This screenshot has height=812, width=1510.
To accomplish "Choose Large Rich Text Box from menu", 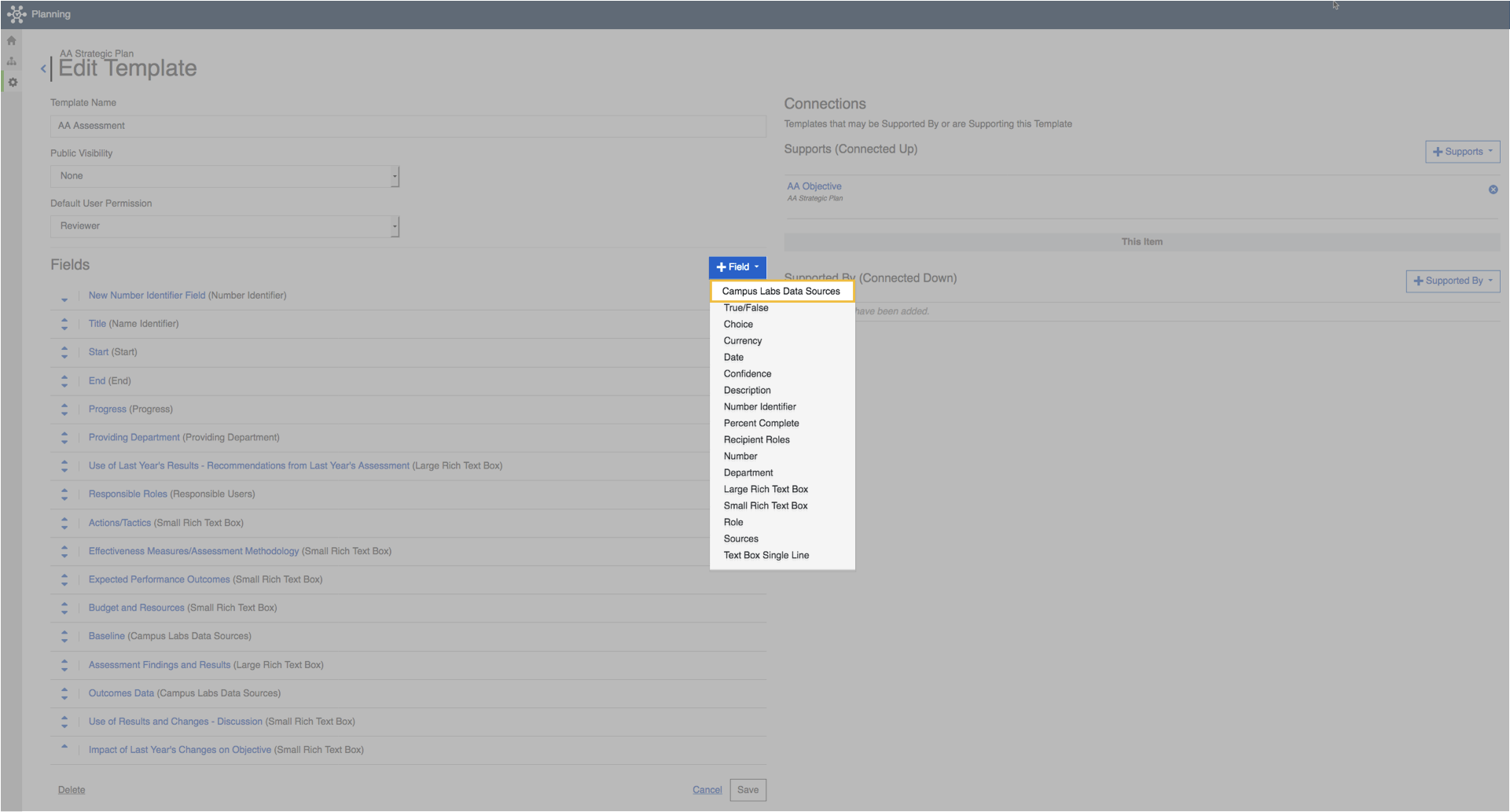I will click(766, 489).
